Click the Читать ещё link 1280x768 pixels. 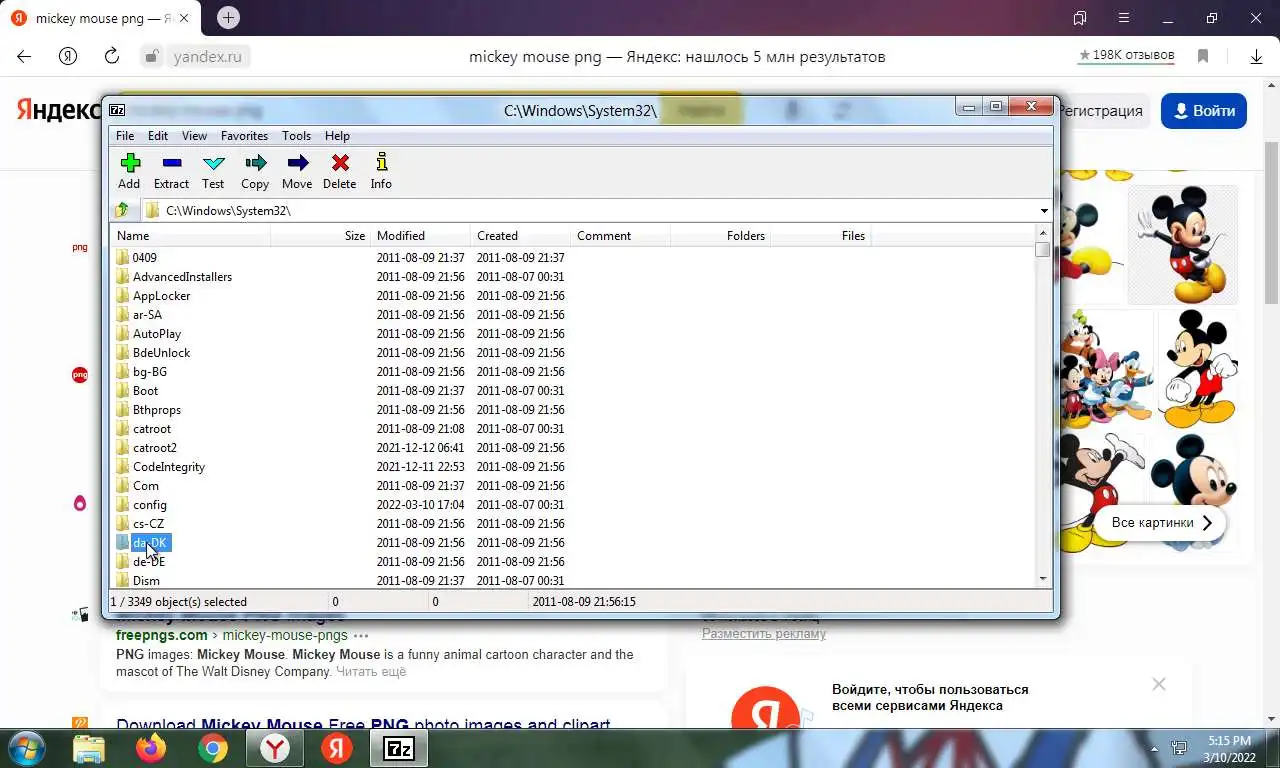click(x=371, y=672)
